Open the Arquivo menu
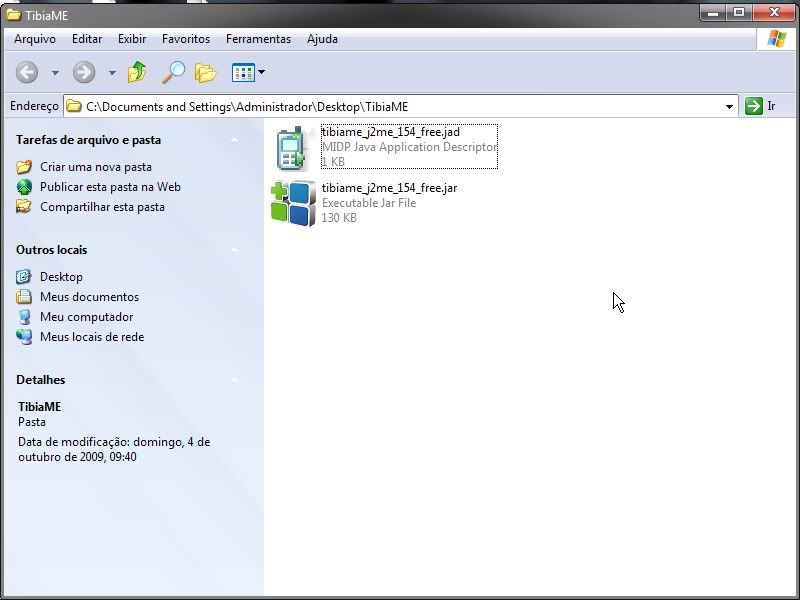 (35, 39)
